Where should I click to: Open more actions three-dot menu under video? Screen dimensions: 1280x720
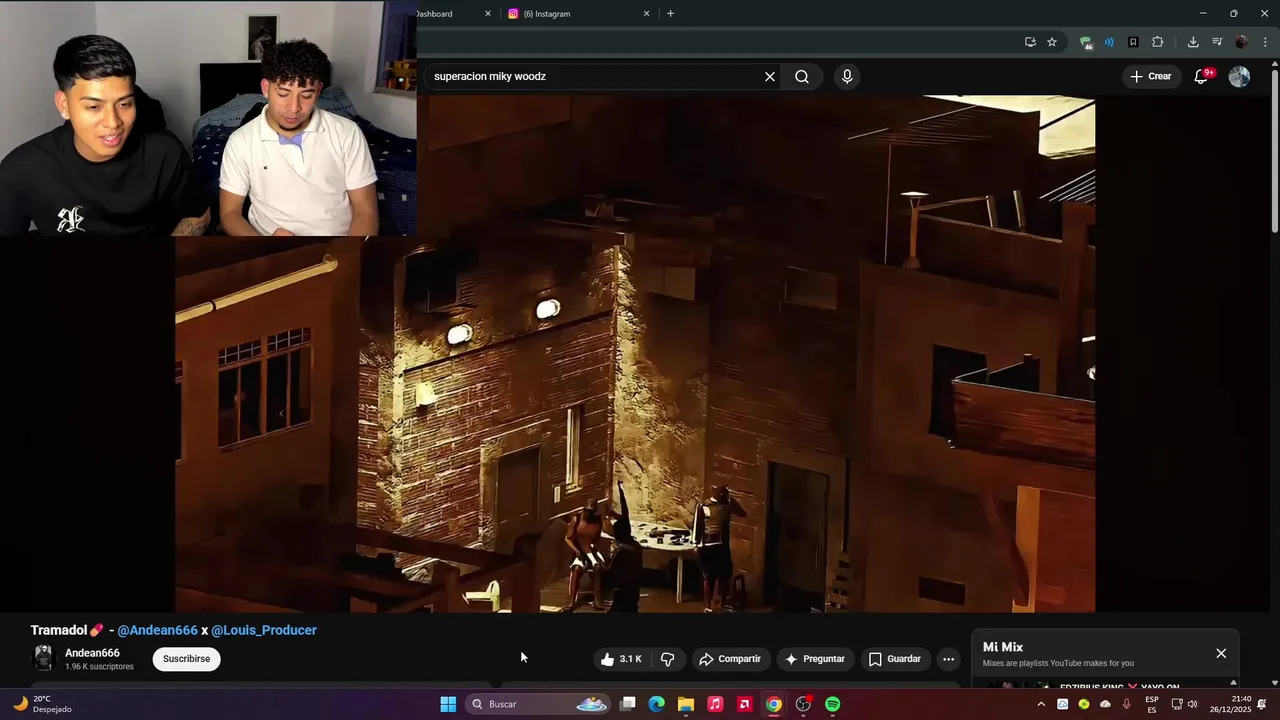[x=948, y=659]
